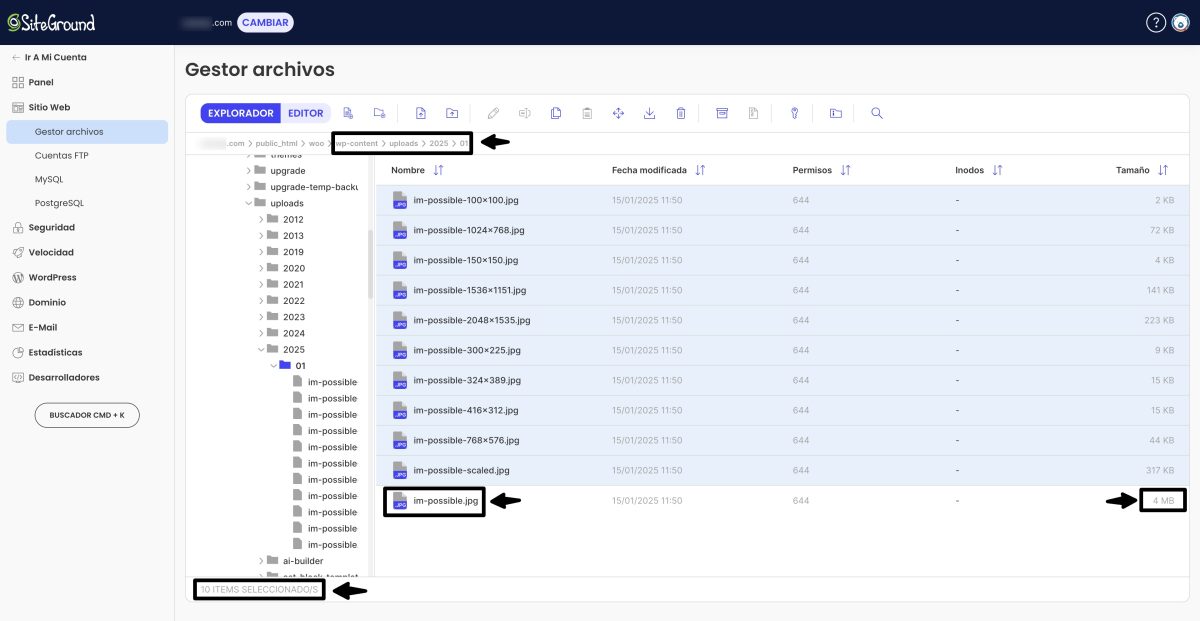
Task: Switch to the EDITOR mode
Action: pyautogui.click(x=306, y=113)
